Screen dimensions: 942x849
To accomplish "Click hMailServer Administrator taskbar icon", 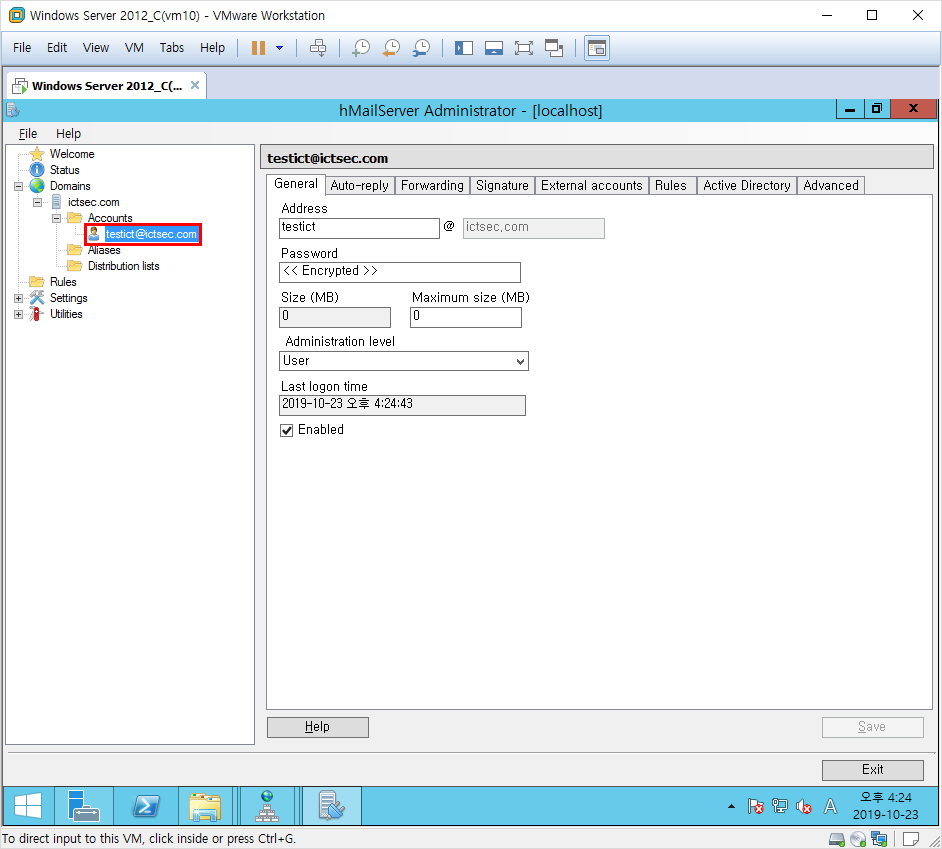I will 332,806.
